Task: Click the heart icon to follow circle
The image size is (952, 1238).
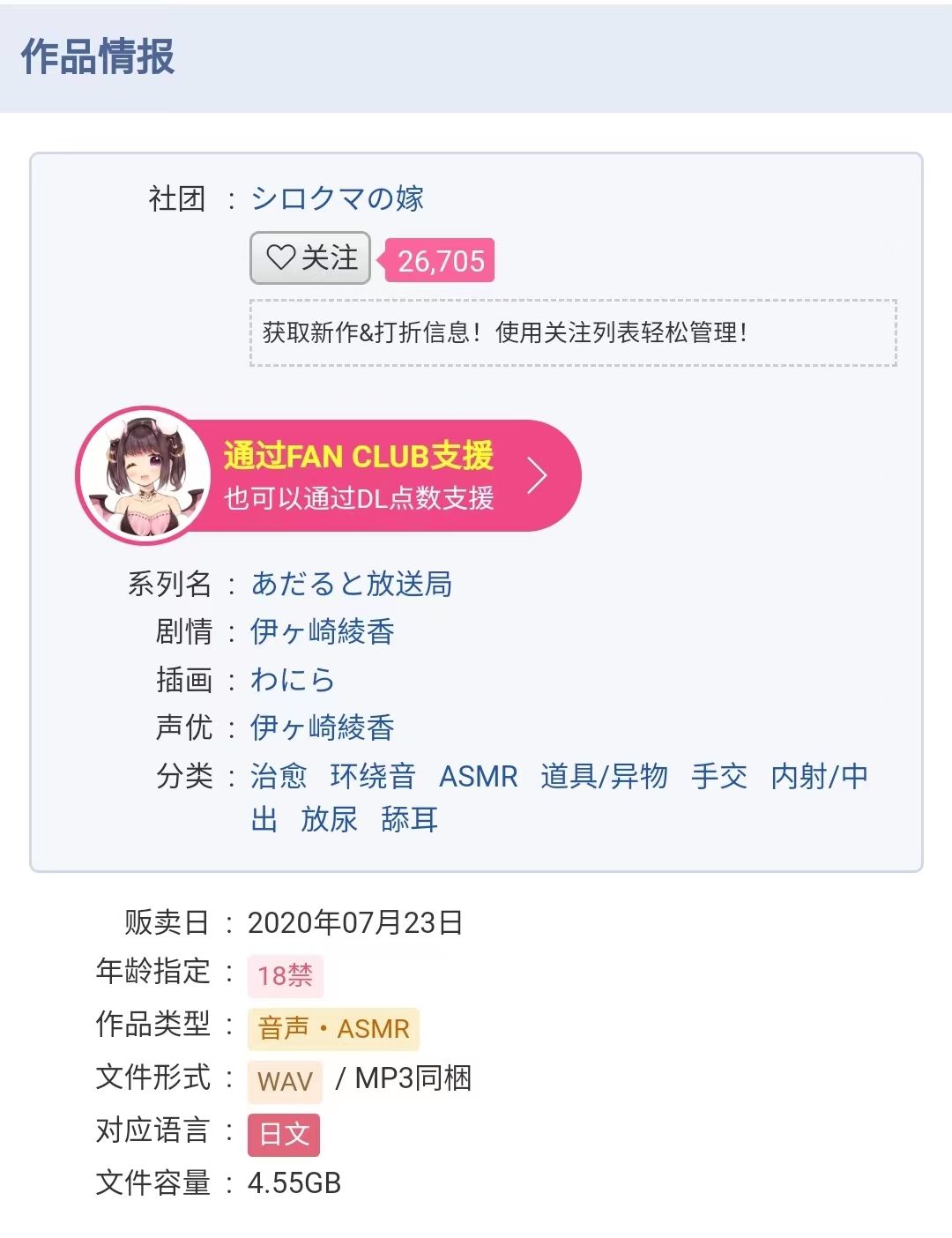Action: (x=280, y=258)
